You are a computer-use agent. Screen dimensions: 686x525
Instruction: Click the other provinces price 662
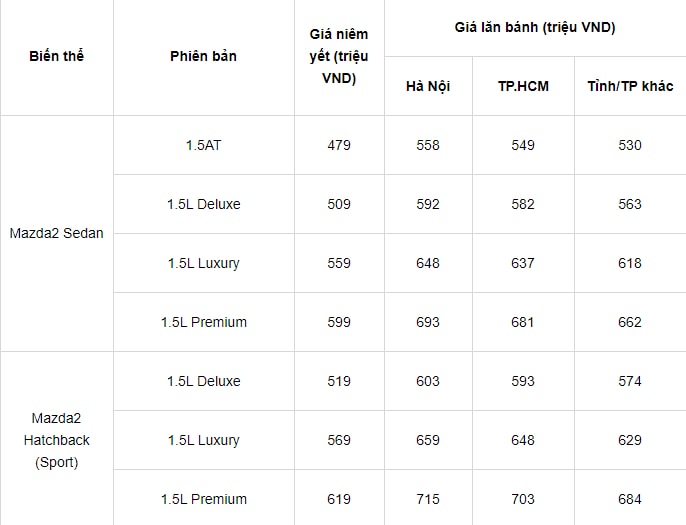click(x=630, y=322)
